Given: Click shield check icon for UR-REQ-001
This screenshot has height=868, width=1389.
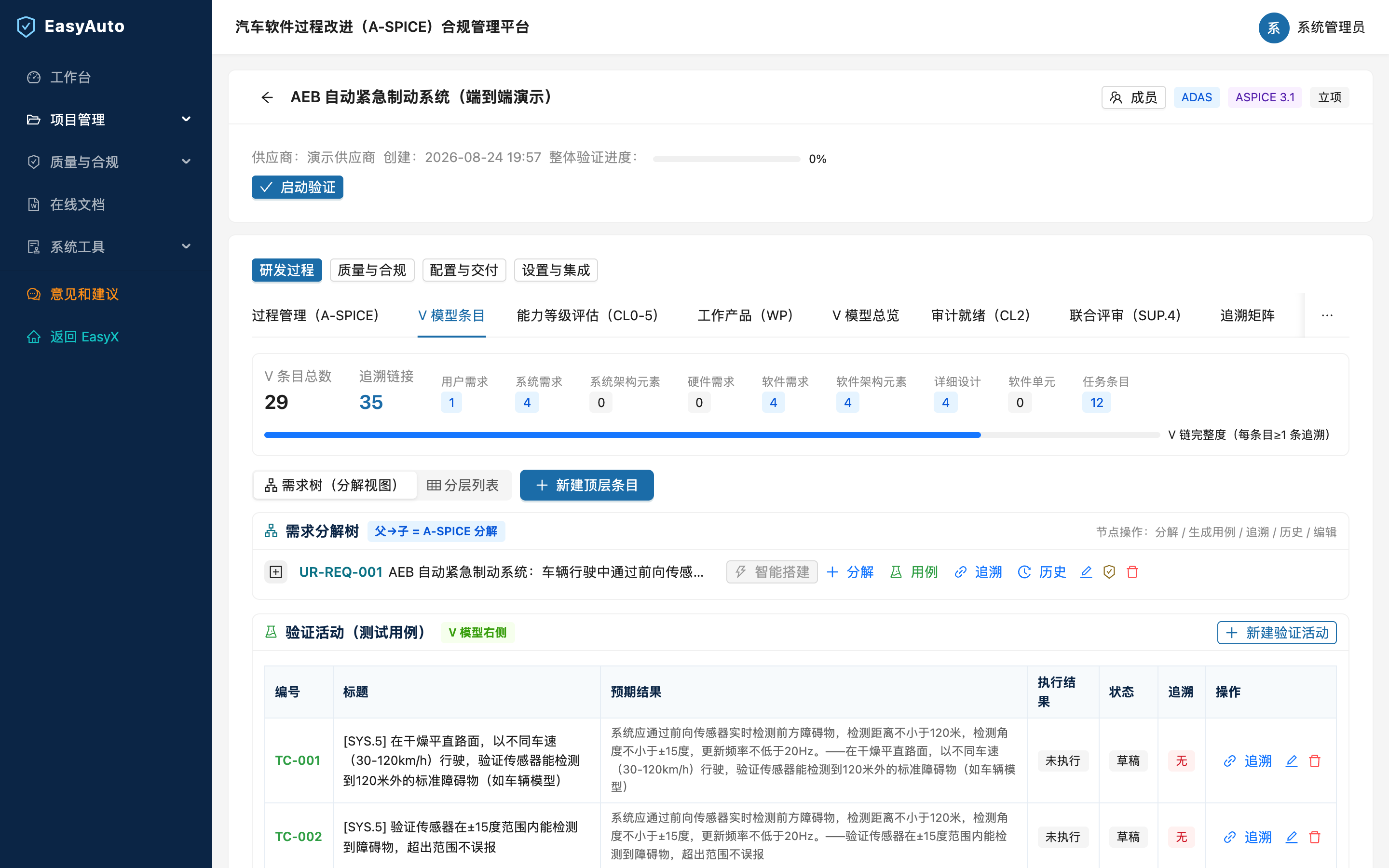Looking at the screenshot, I should [x=1109, y=572].
